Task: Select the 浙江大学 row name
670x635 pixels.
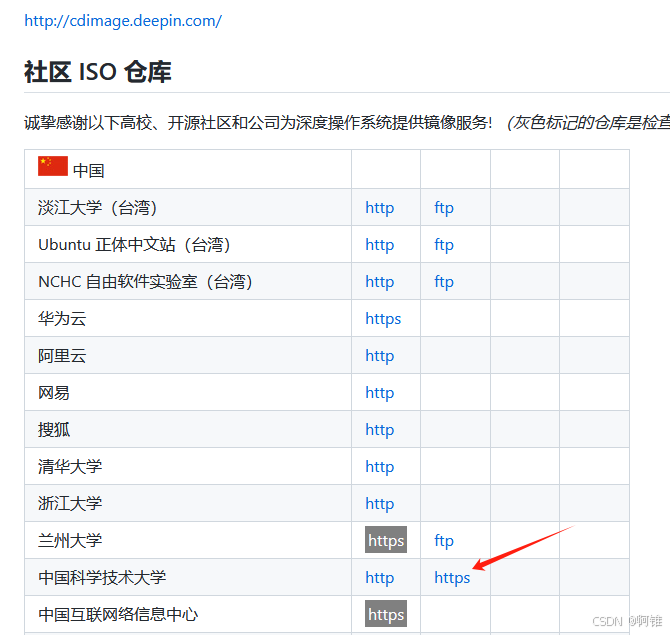Action: click(x=70, y=504)
